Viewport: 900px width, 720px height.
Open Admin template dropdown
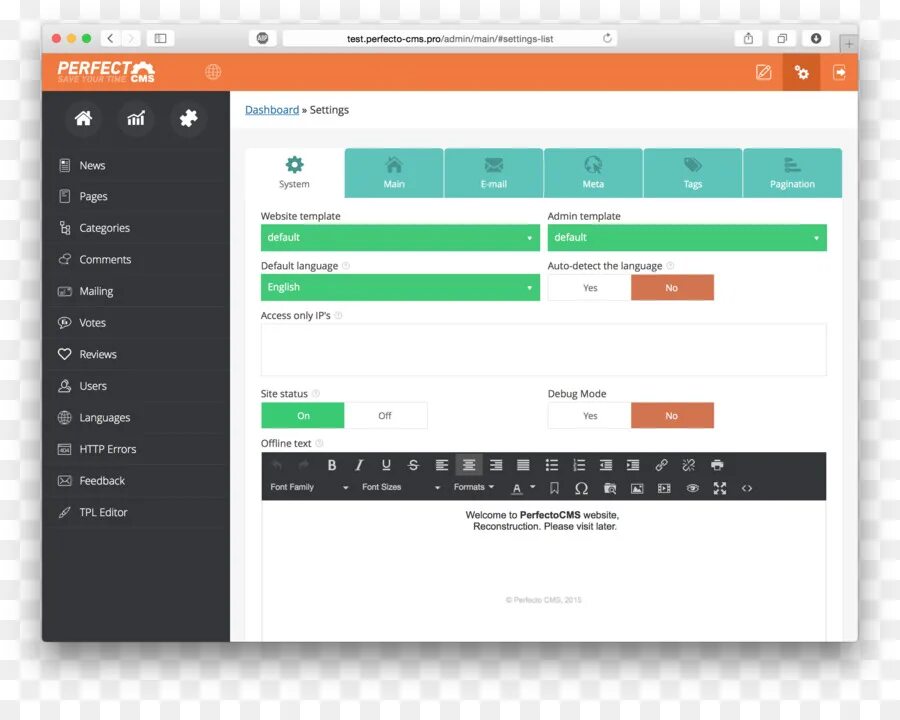tap(687, 238)
